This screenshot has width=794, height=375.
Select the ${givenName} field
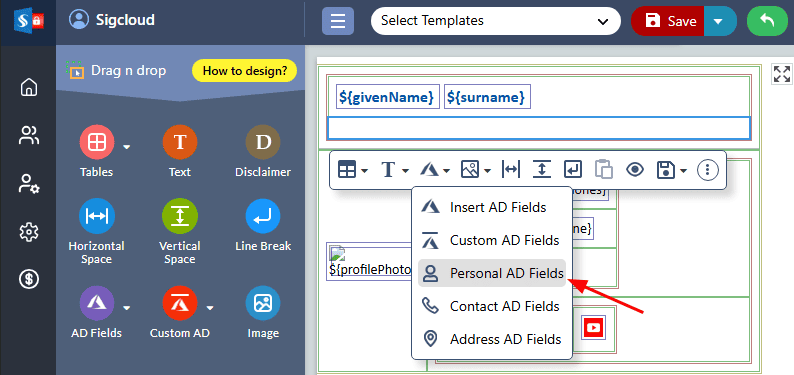click(387, 97)
